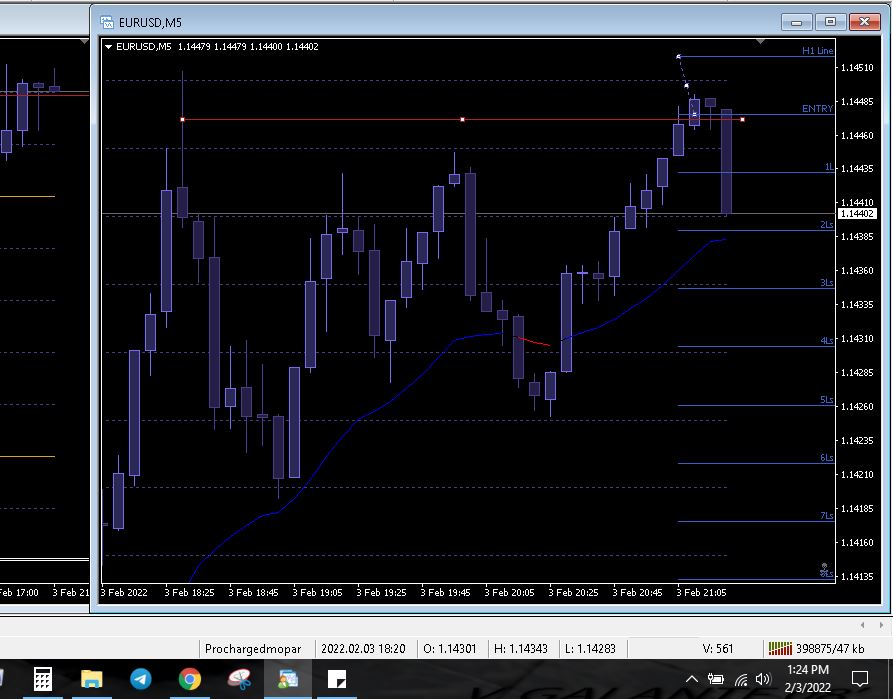
Task: Click the connection status bars indicator
Action: coord(780,648)
